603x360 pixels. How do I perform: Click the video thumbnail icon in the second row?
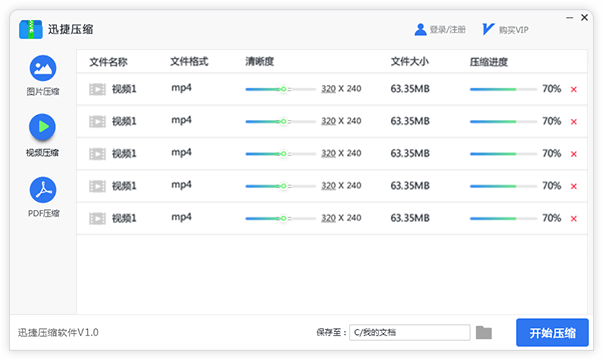click(x=97, y=122)
